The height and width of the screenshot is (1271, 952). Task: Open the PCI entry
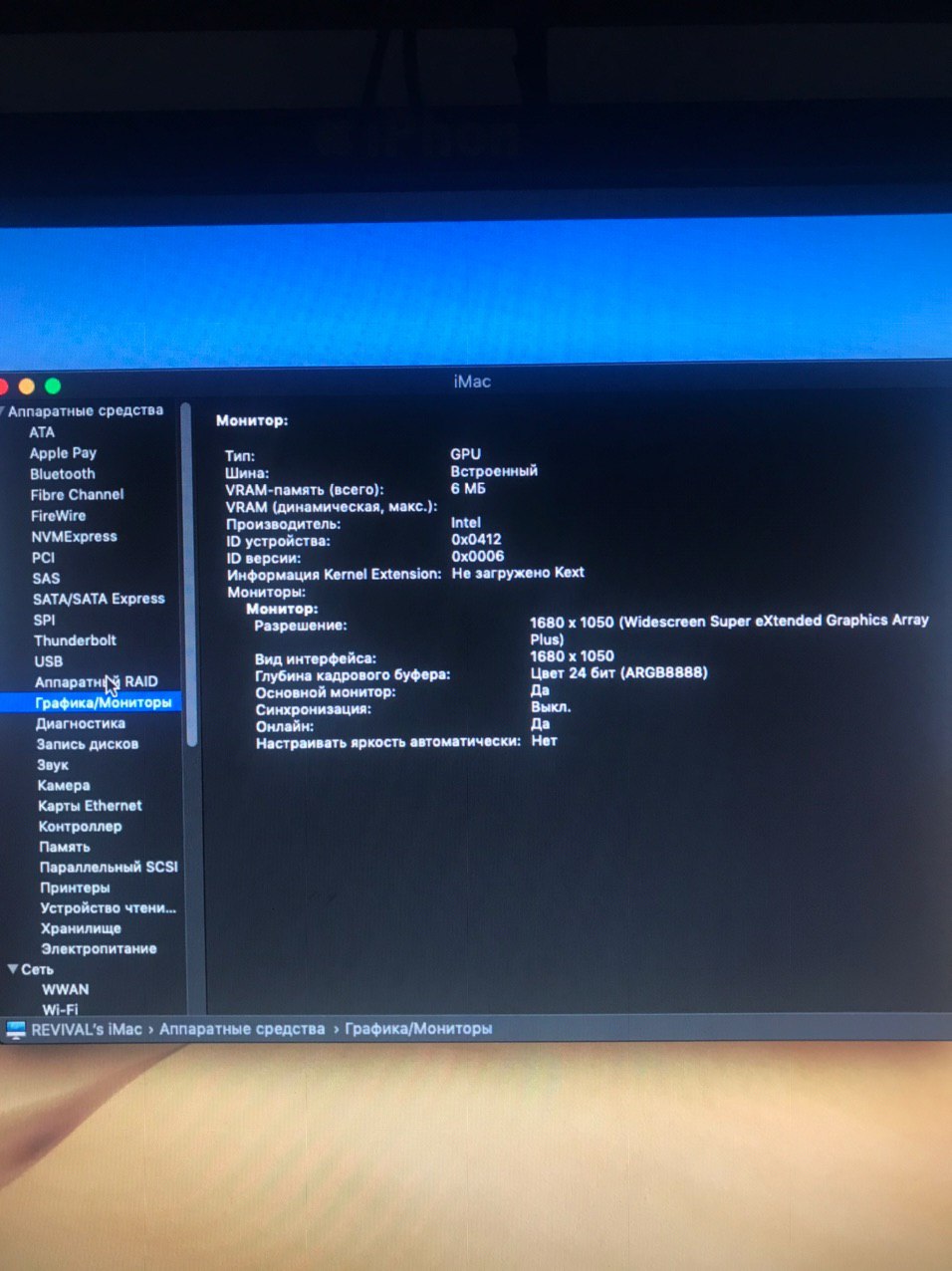tap(43, 558)
